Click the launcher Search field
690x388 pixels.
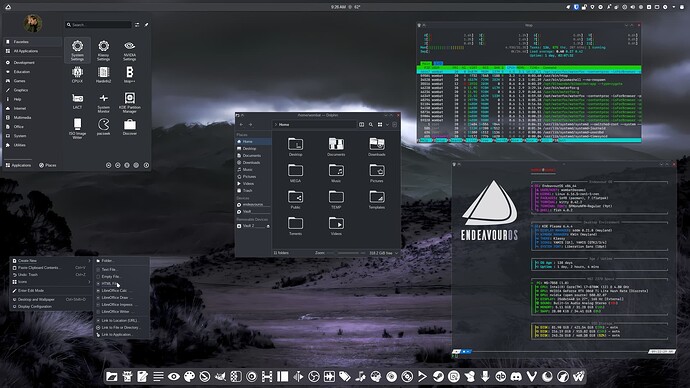coord(99,25)
